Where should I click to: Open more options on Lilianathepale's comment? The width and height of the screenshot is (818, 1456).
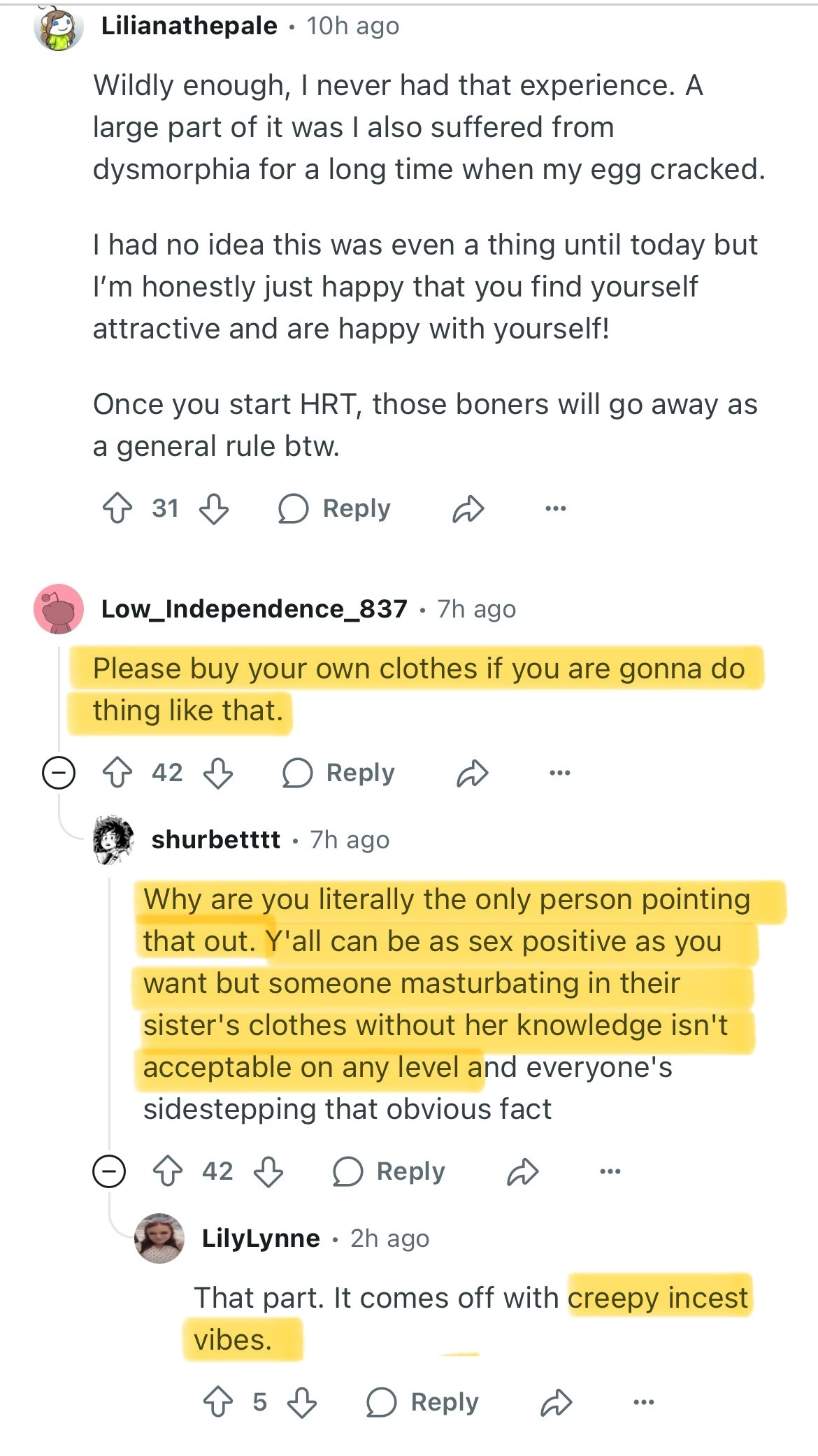click(555, 508)
